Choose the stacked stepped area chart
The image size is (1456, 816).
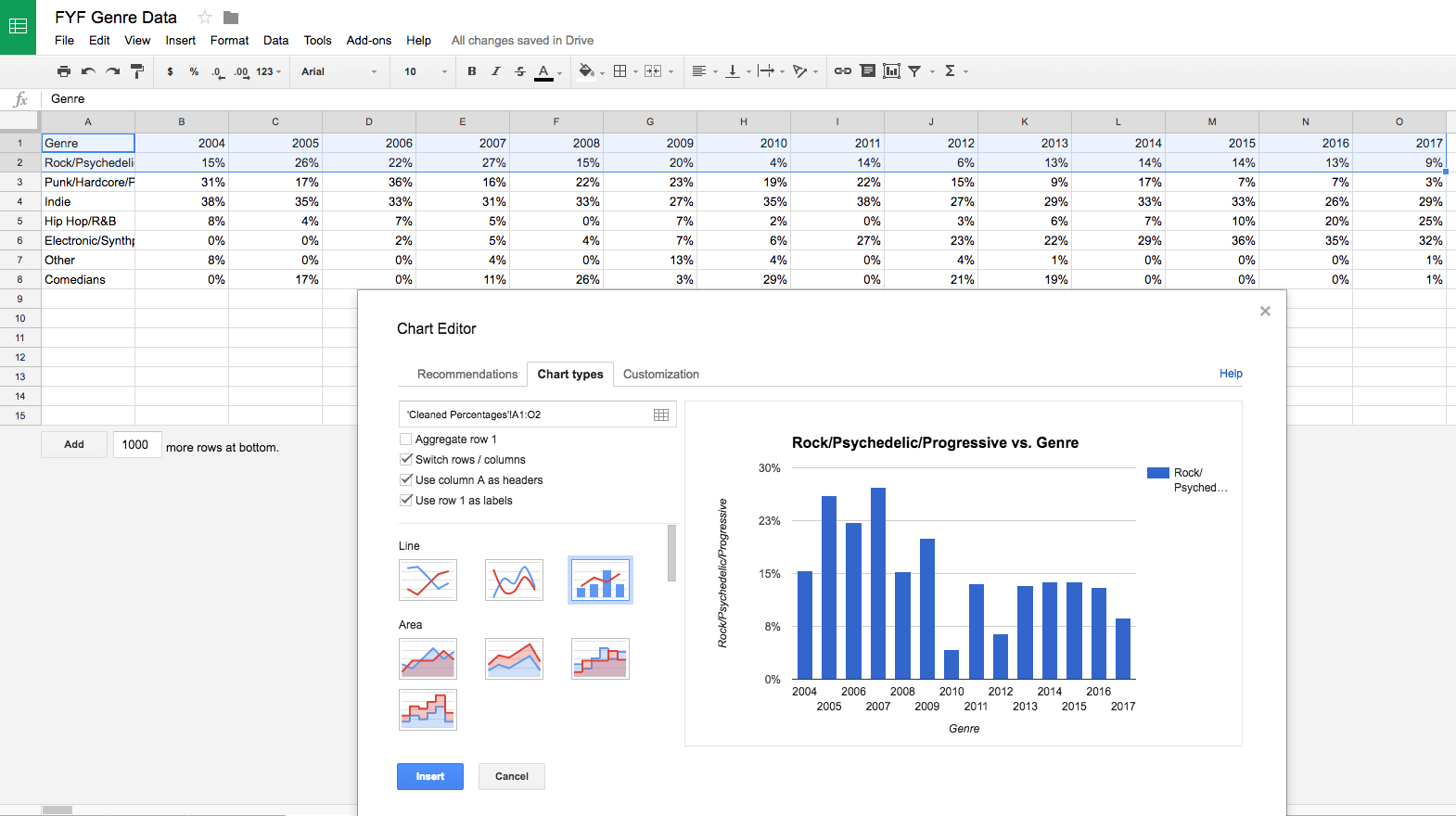tap(428, 709)
